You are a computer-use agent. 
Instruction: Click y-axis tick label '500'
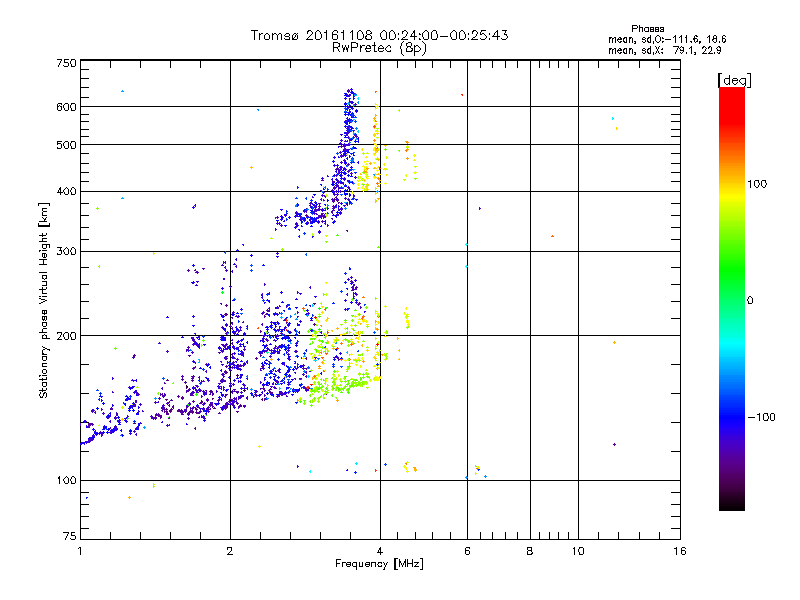click(x=66, y=145)
